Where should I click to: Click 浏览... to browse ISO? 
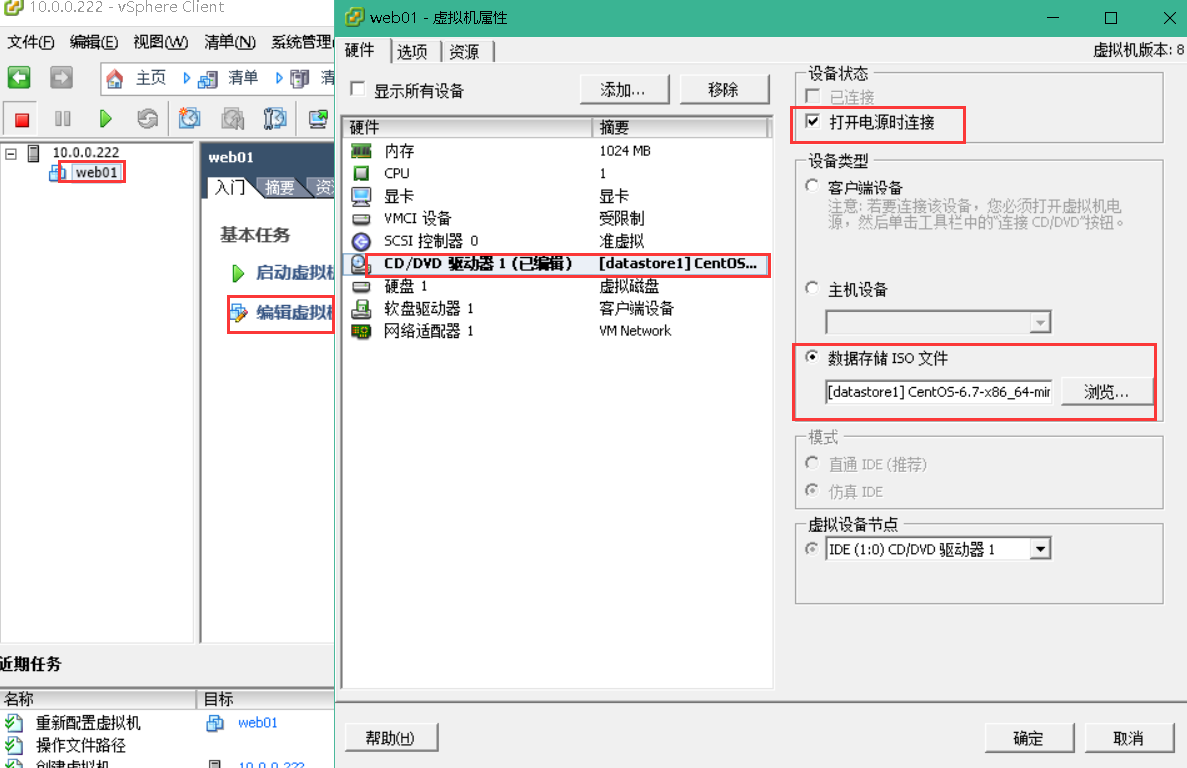(x=1106, y=392)
